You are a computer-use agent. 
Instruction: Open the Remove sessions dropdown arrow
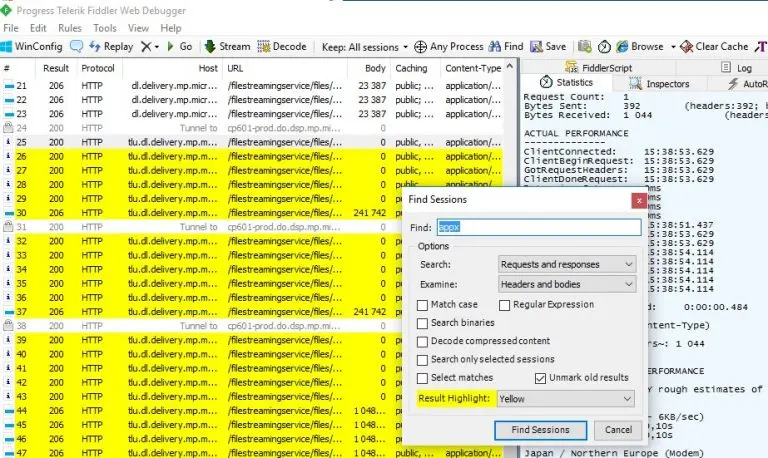pos(157,47)
